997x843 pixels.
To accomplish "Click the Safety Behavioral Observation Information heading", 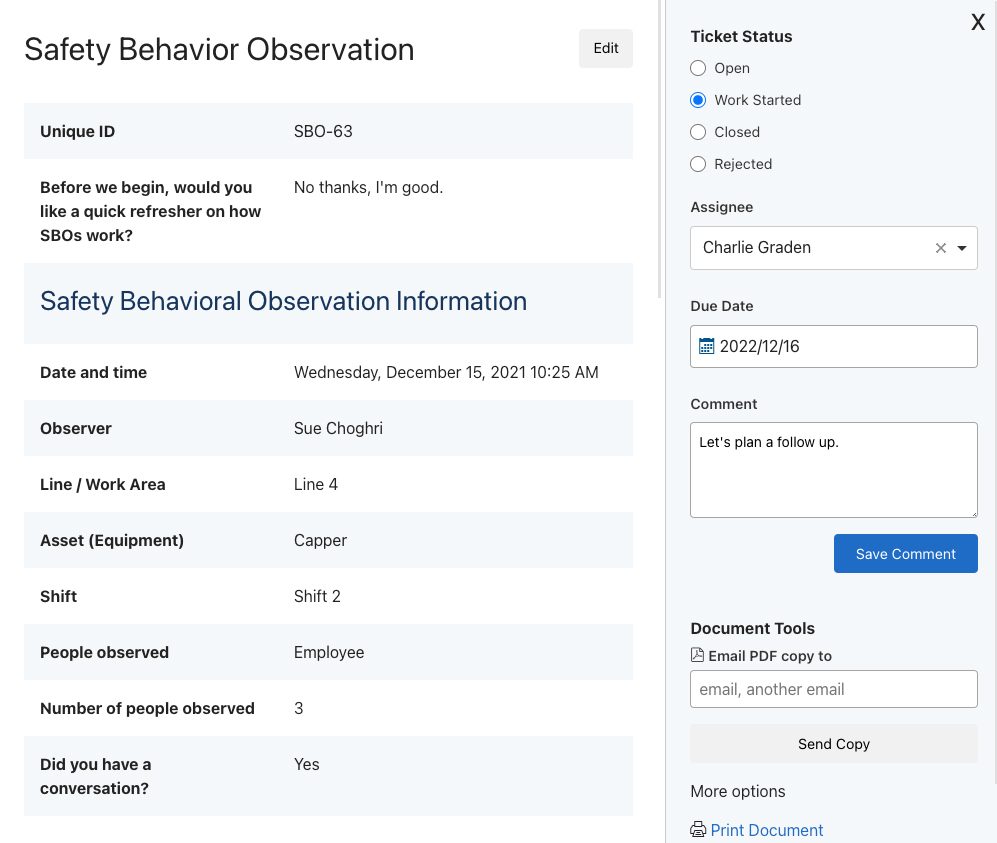I will tap(284, 301).
